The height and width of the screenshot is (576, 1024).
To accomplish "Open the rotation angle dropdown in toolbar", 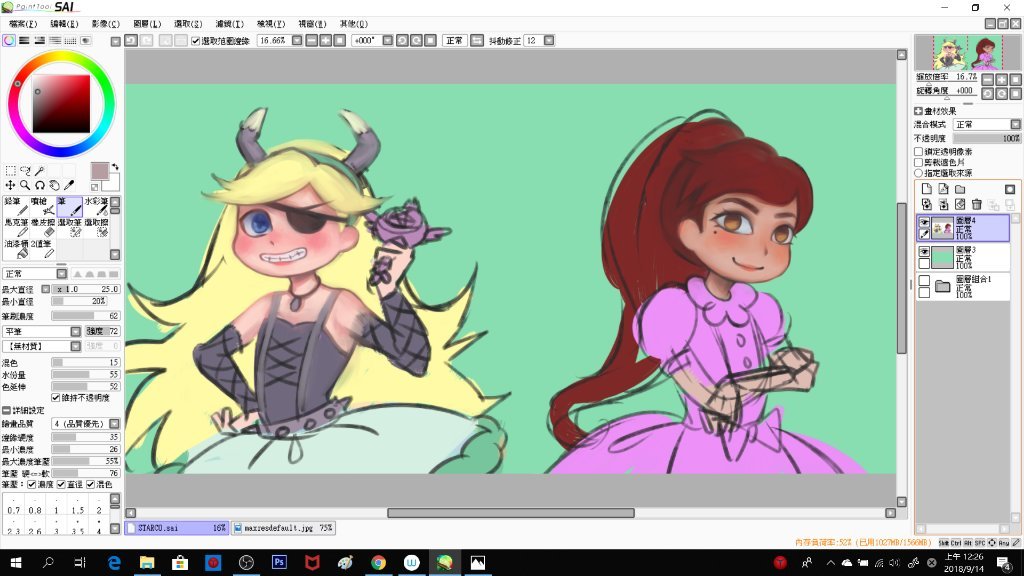I will (x=387, y=40).
